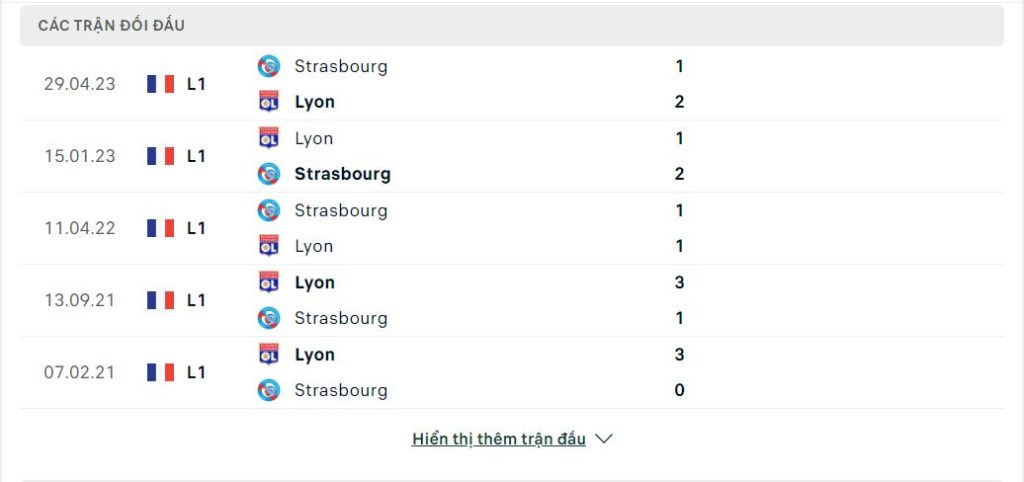This screenshot has height=482, width=1024.
Task: Click French flag in 07.02.21 row
Action: point(161,372)
